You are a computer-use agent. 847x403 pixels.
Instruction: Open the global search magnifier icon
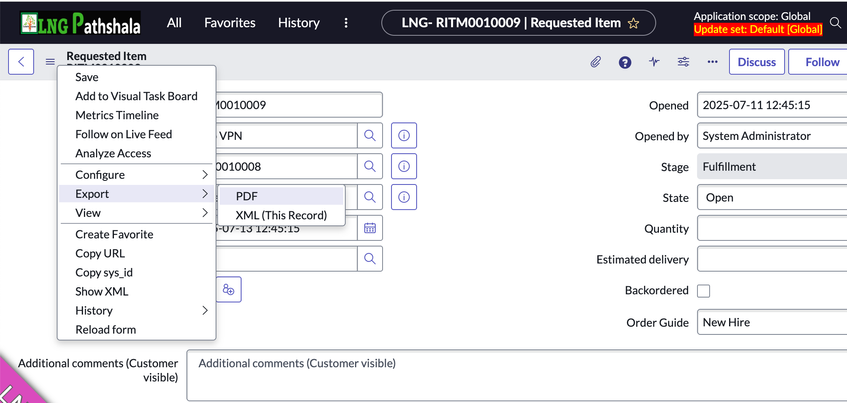click(836, 23)
